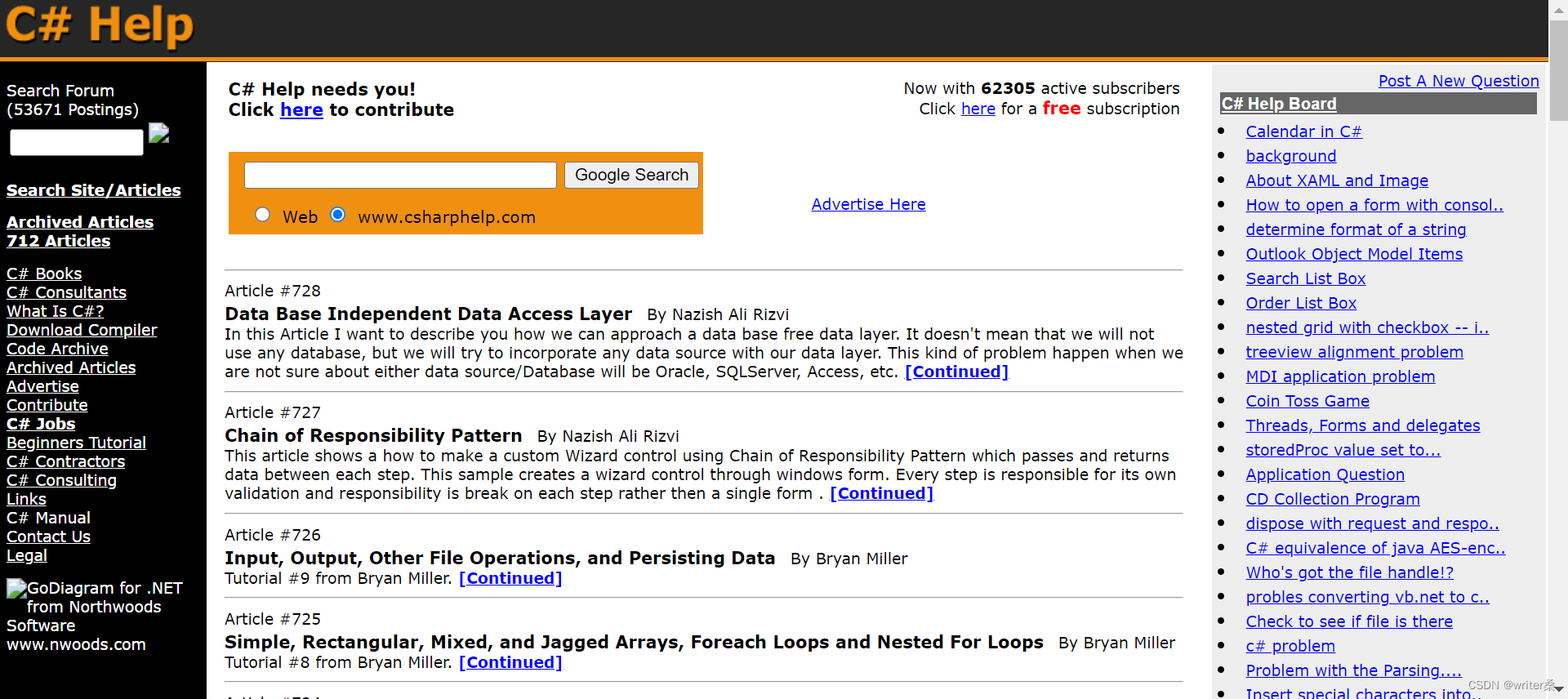Open the C# Help Board heading link
This screenshot has height=699, width=1568.
click(1279, 104)
